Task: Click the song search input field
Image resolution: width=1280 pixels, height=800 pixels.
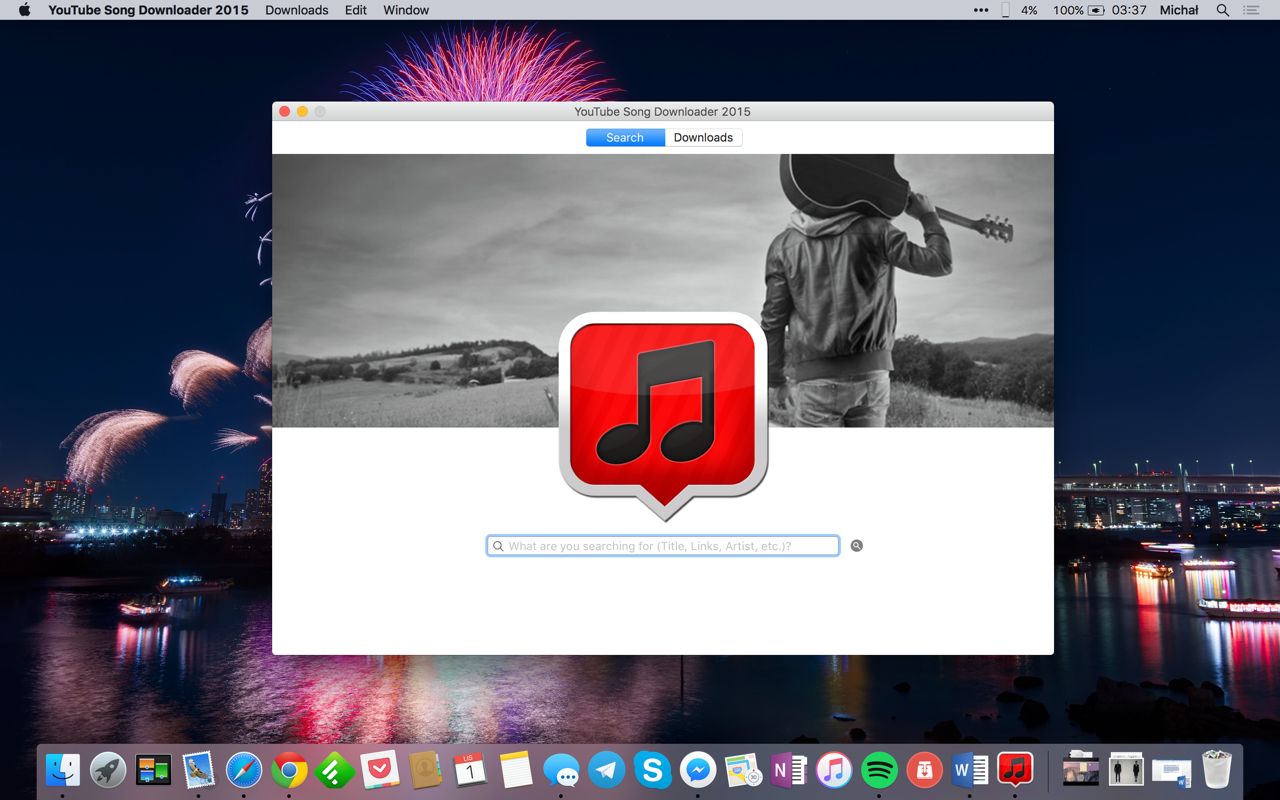Action: click(663, 546)
